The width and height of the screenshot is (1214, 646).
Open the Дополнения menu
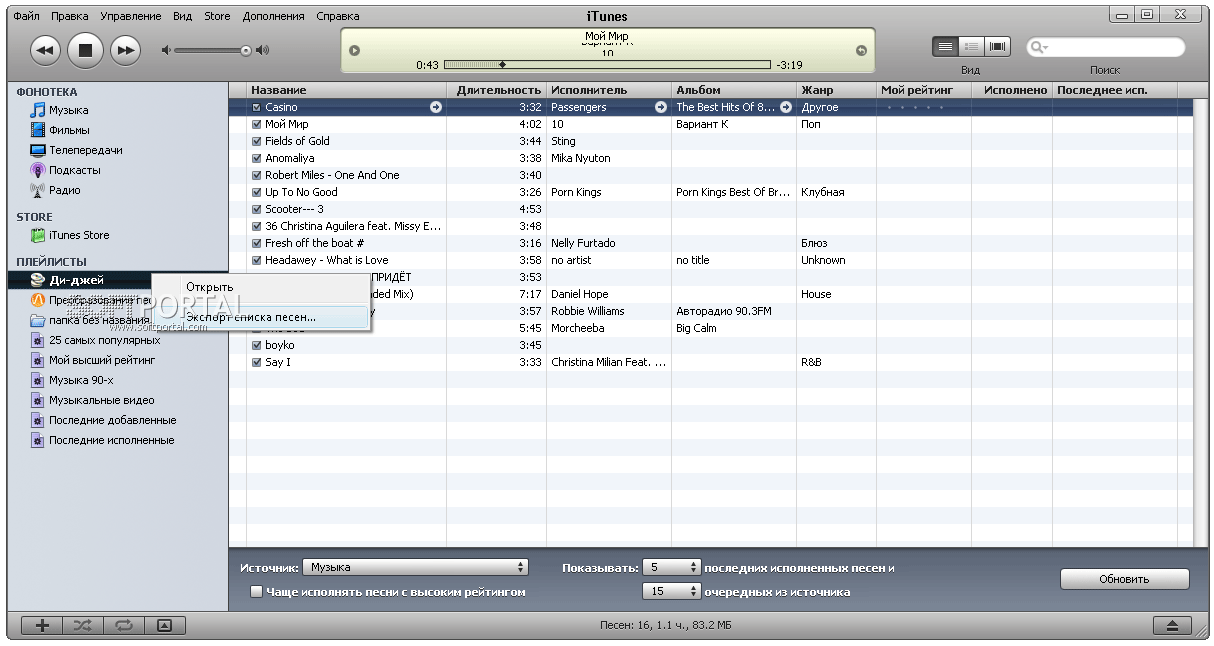(273, 16)
